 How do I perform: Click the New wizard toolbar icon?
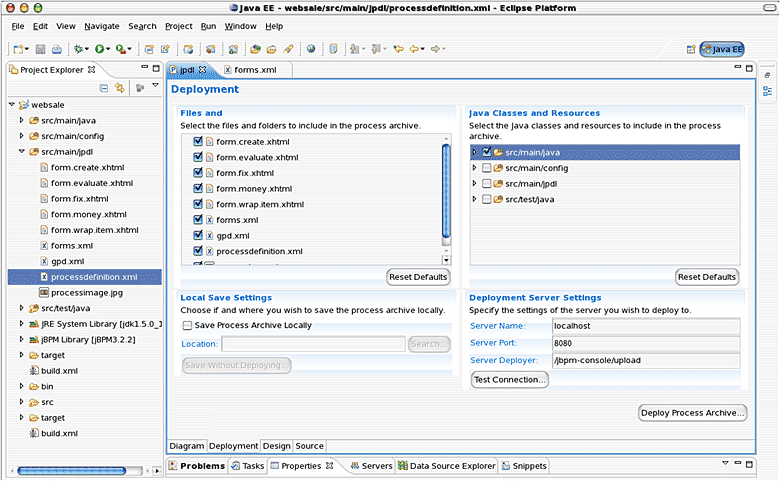click(x=18, y=49)
